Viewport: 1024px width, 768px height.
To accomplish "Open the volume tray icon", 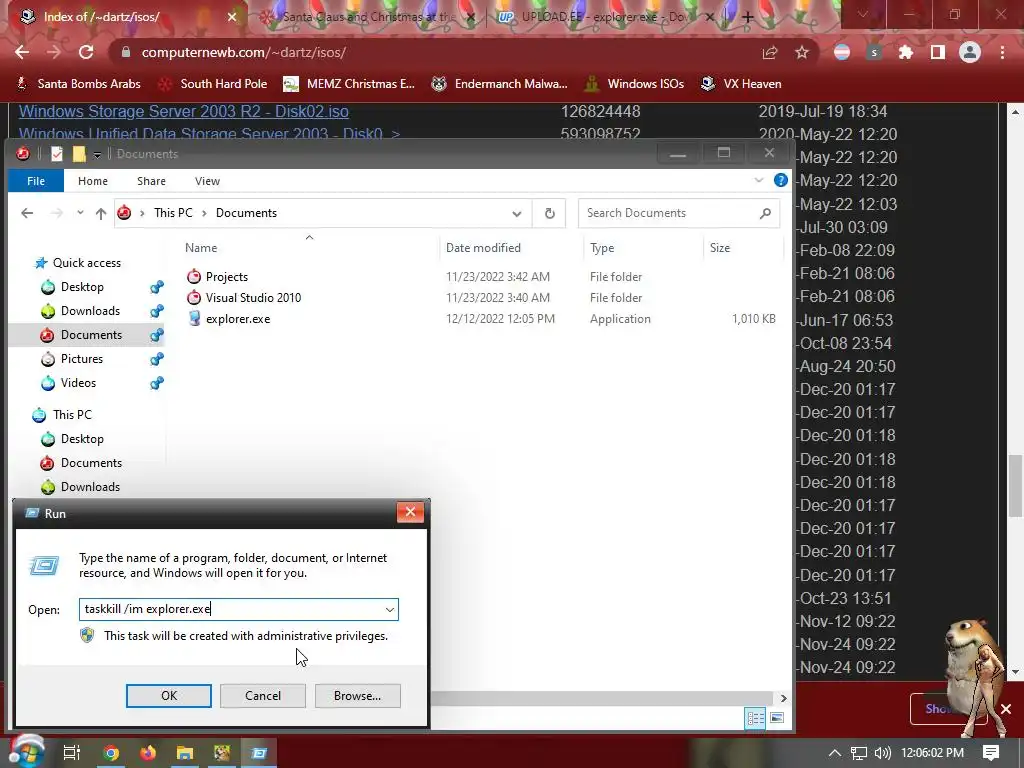I will point(882,753).
